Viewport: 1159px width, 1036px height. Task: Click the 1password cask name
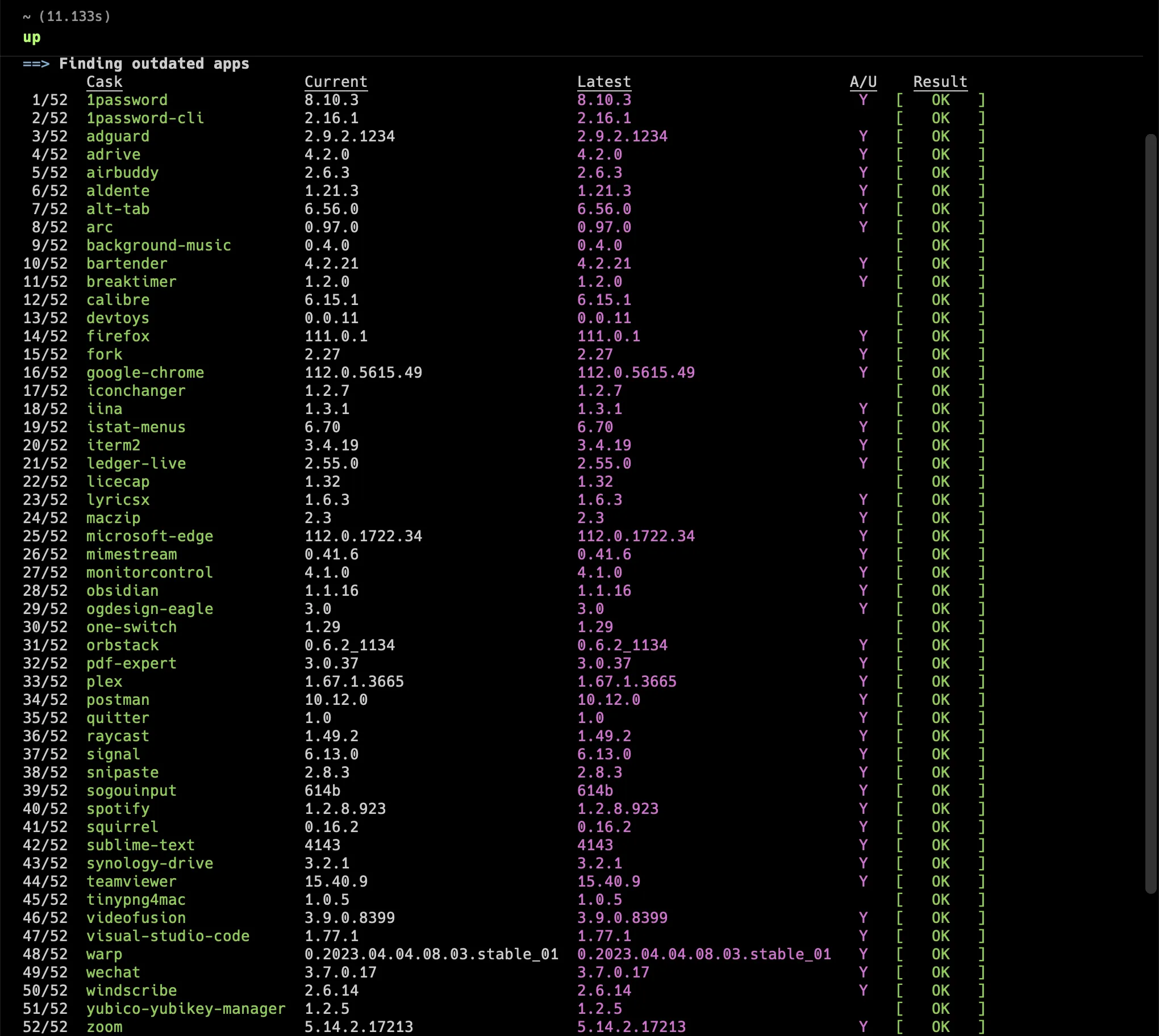point(127,100)
